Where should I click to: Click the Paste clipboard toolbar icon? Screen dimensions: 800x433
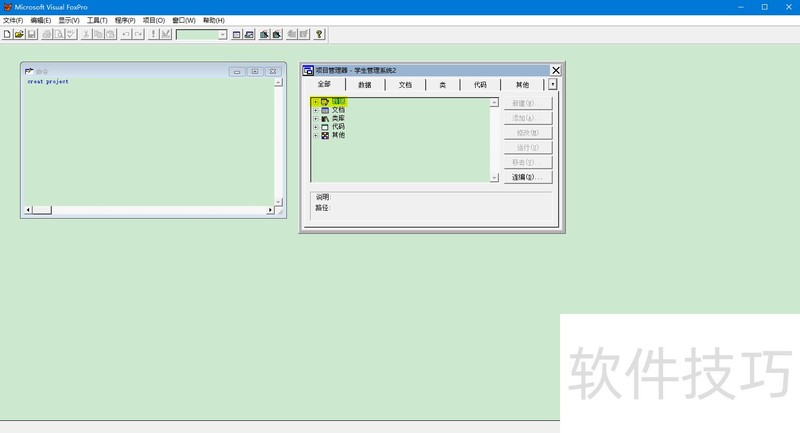pos(111,34)
